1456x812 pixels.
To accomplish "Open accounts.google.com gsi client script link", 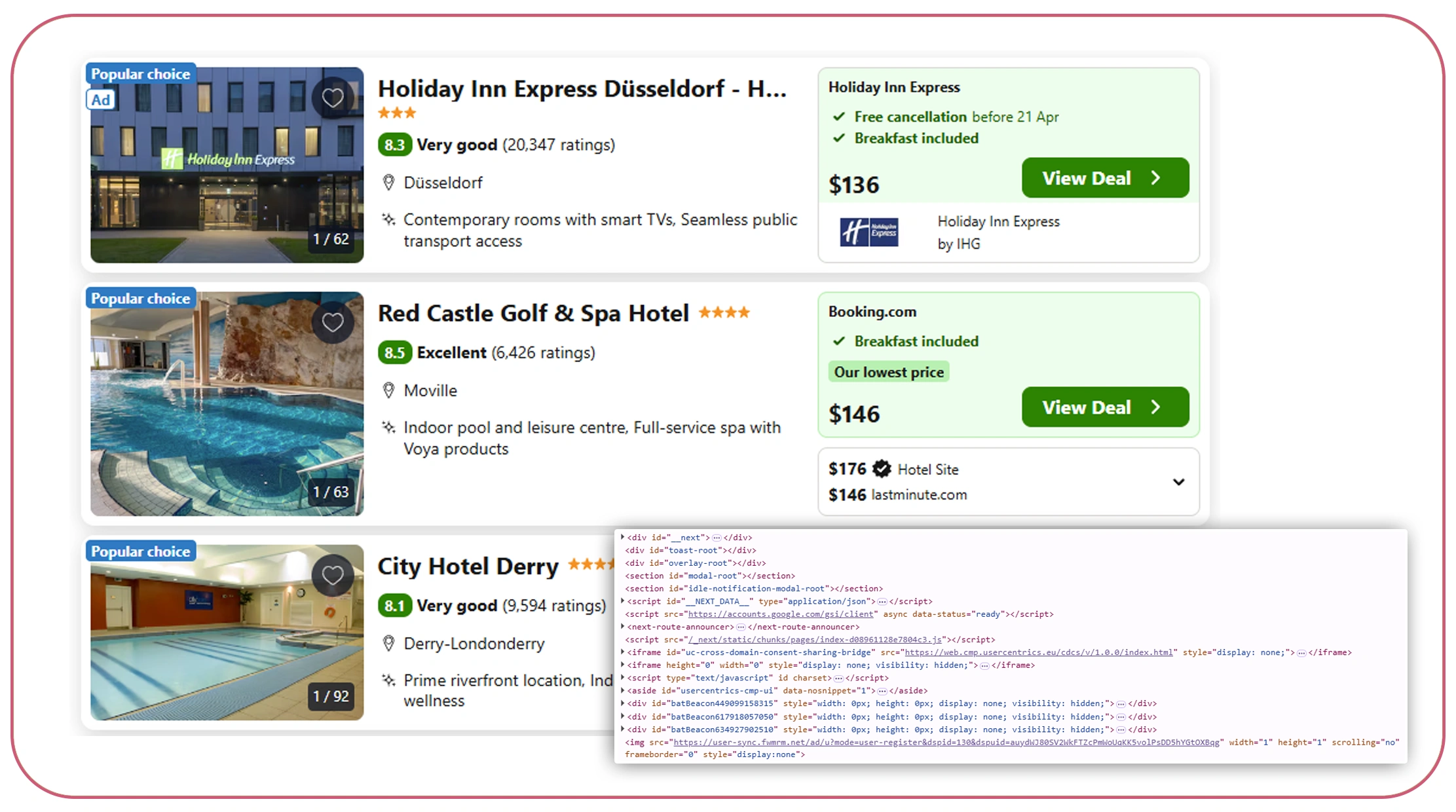I will 780,614.
